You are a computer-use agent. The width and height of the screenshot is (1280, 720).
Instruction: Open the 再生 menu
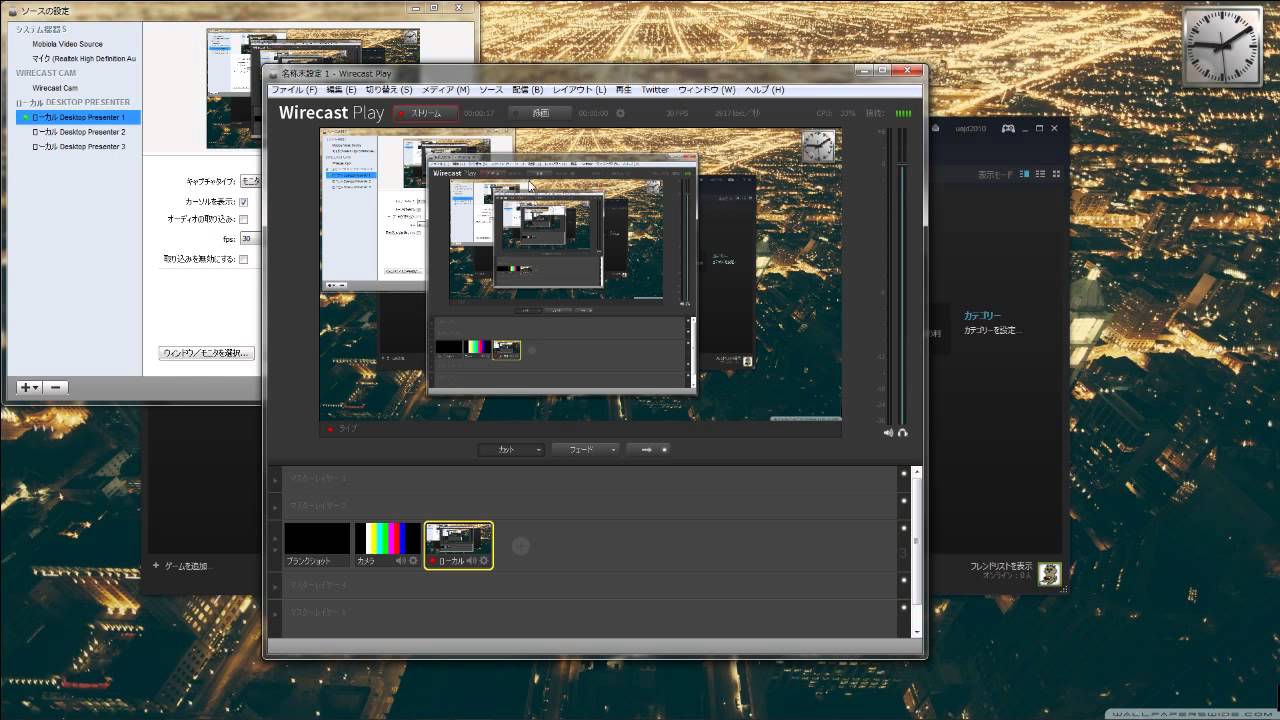point(624,90)
